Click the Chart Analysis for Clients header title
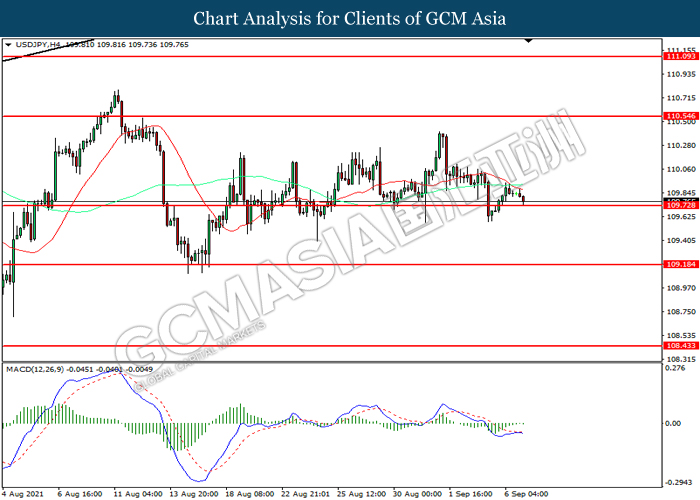The image size is (700, 500). [x=350, y=19]
